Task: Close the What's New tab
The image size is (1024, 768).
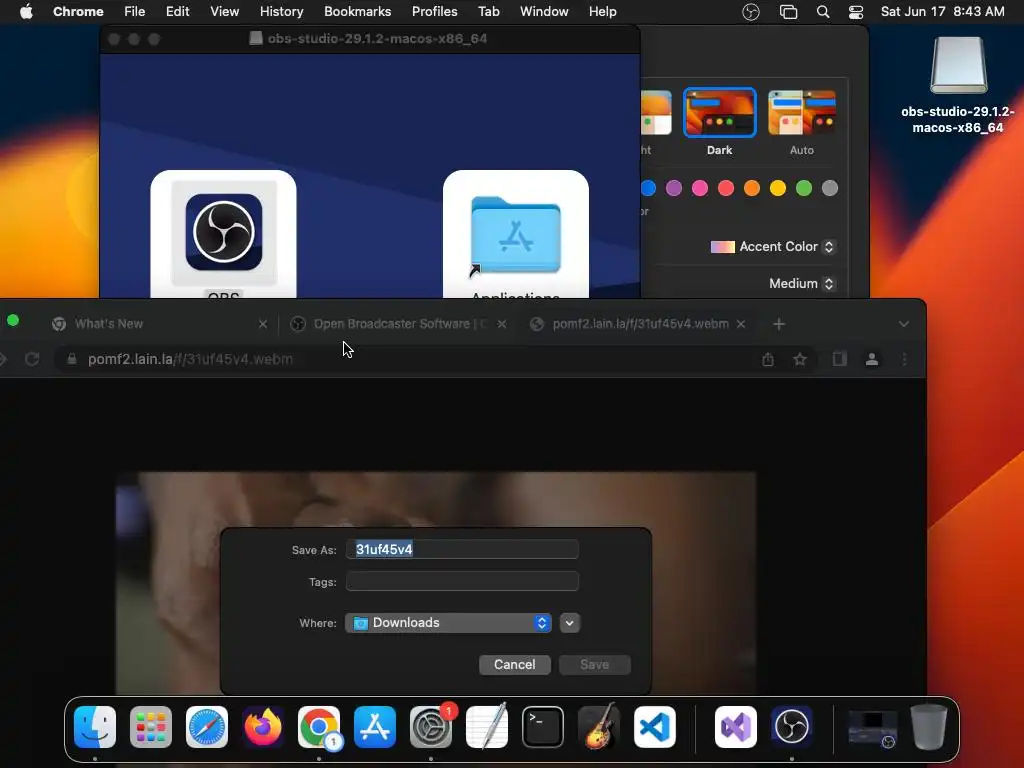Action: 263,324
